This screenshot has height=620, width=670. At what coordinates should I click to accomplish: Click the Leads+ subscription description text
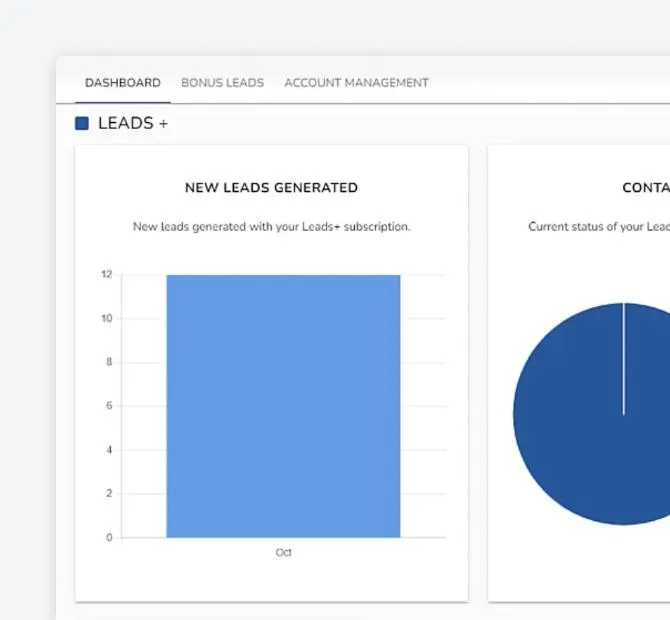click(x=271, y=226)
